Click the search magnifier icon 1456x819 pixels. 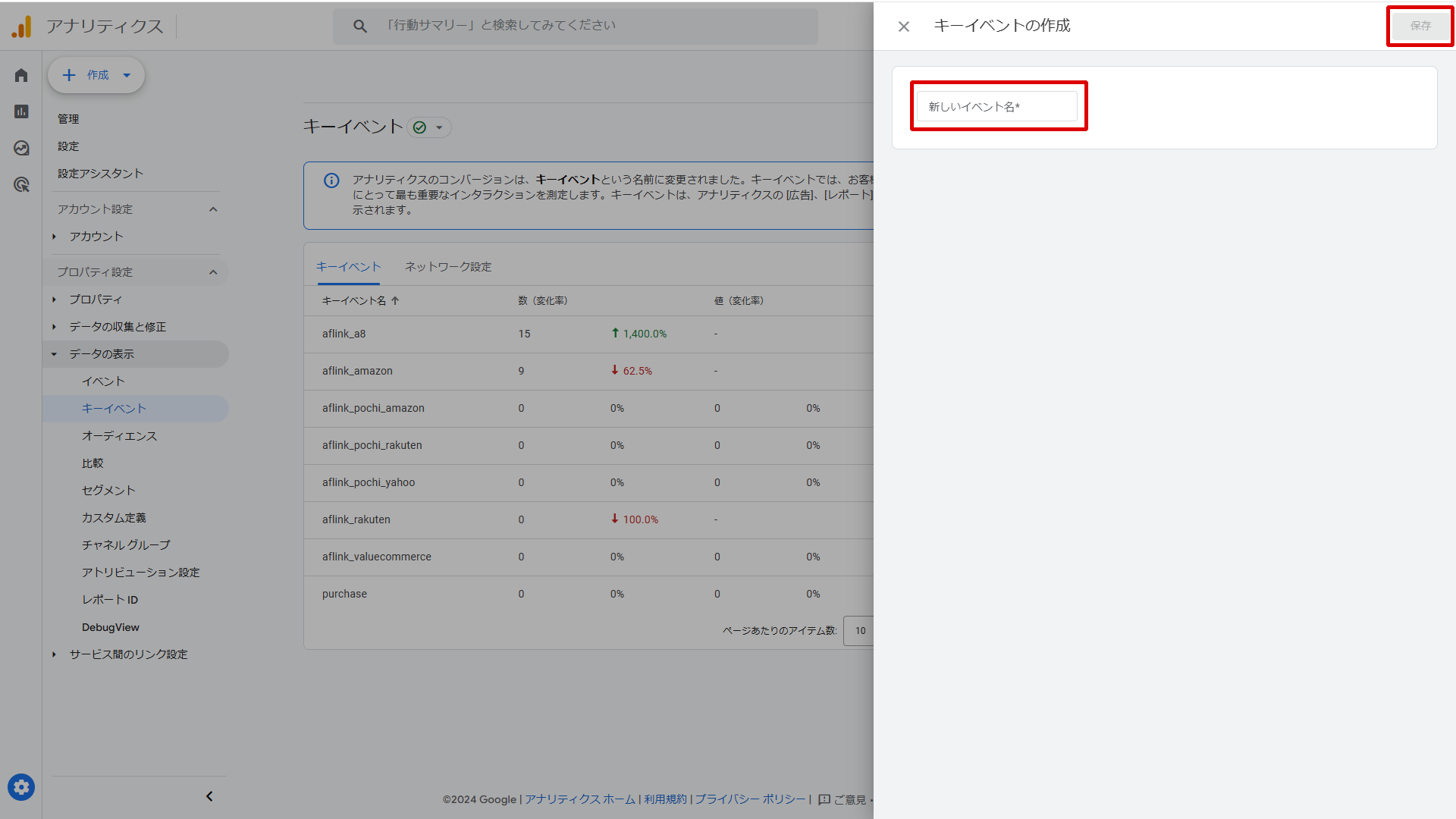tap(360, 27)
